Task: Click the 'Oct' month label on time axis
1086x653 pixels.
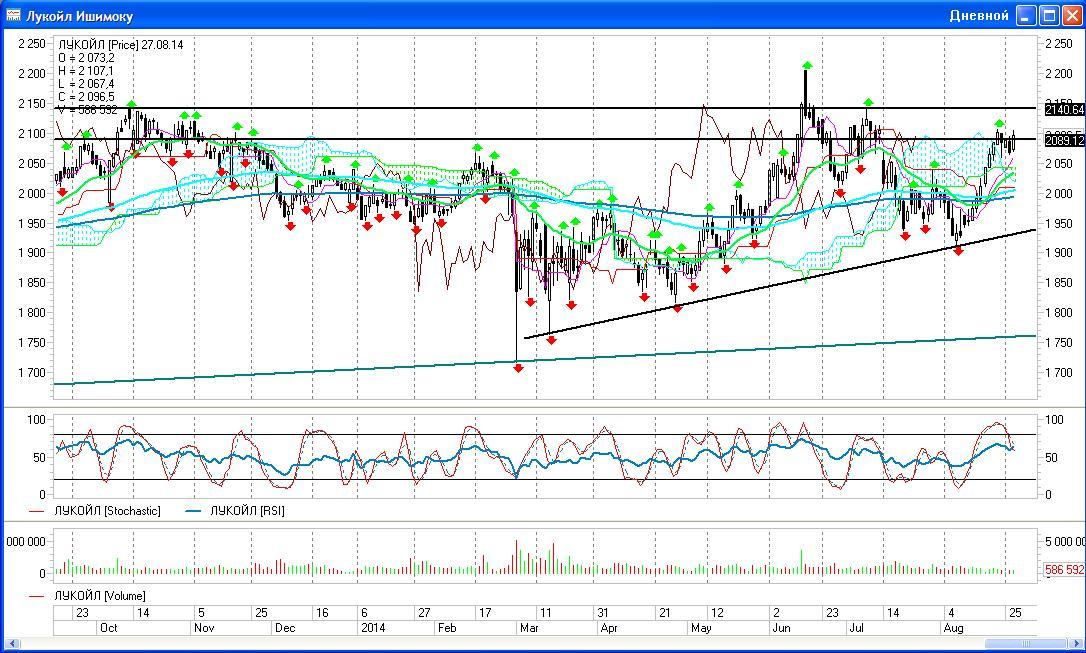Action: point(109,628)
